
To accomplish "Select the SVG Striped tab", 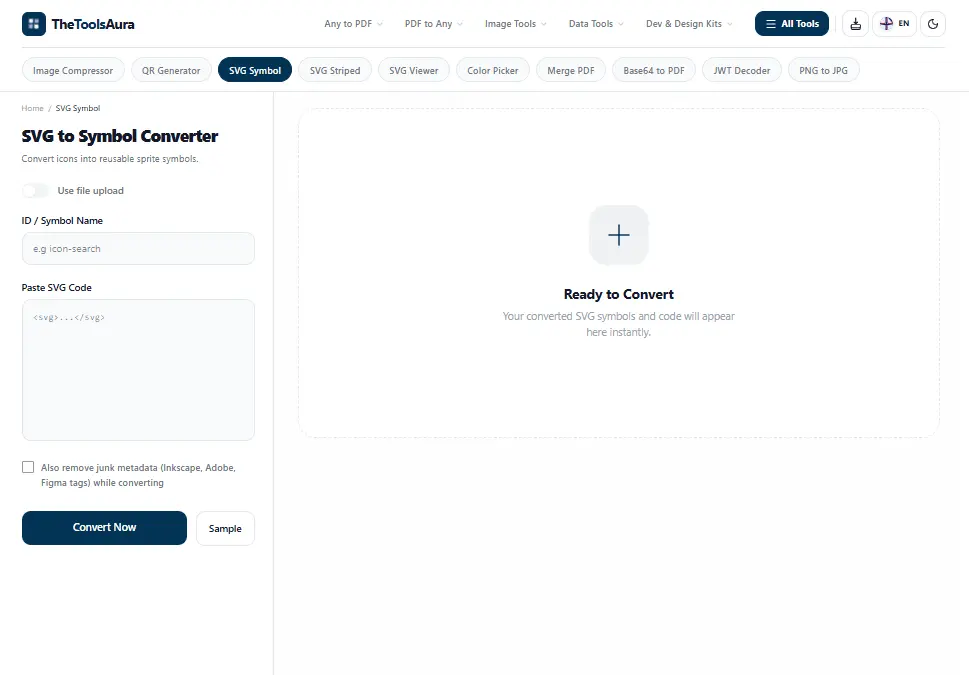I will 335,70.
